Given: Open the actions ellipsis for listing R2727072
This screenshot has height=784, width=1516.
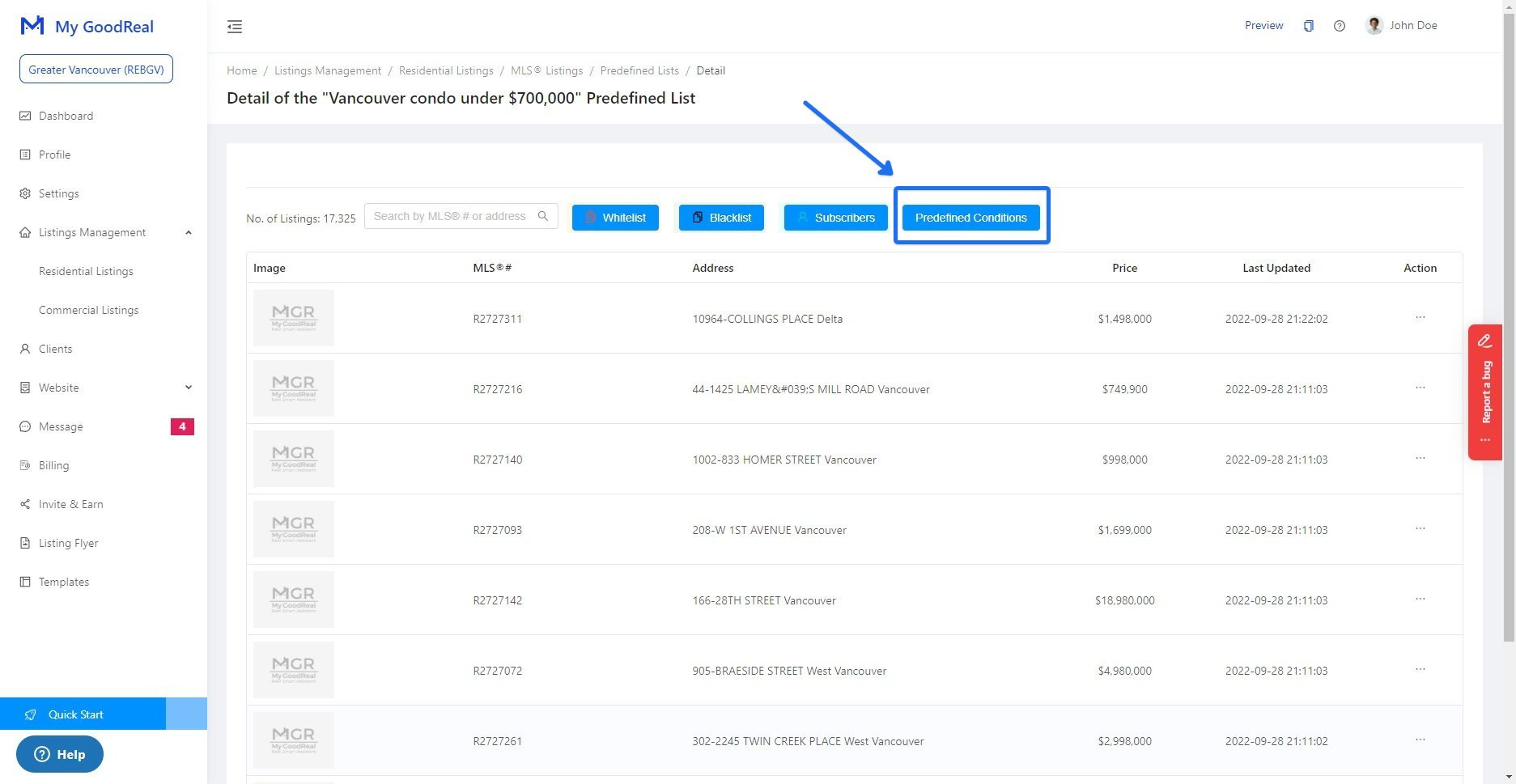Looking at the screenshot, I should 1420,670.
